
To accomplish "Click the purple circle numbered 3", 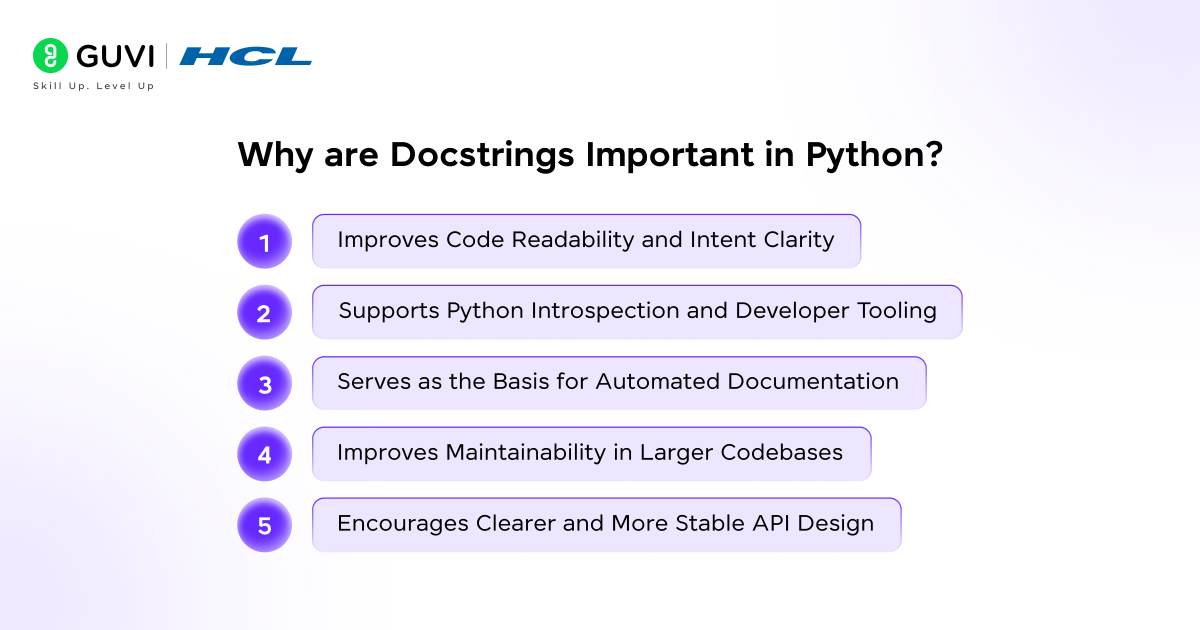I will coord(264,383).
